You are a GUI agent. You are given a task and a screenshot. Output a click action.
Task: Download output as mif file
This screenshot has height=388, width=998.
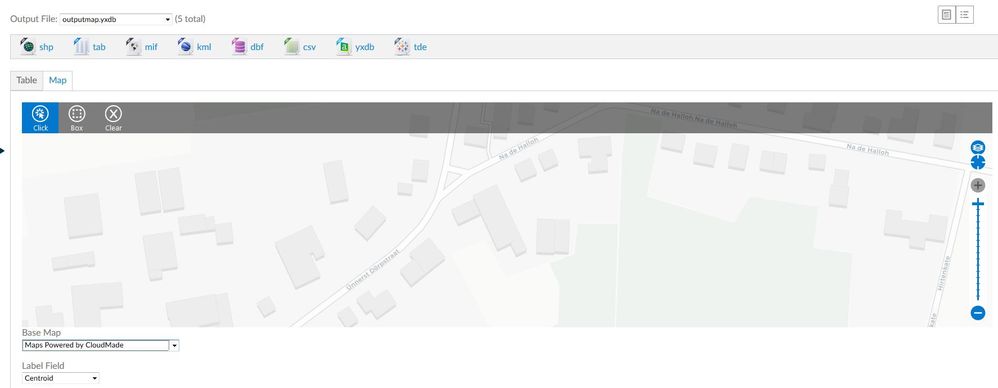[x=142, y=46]
